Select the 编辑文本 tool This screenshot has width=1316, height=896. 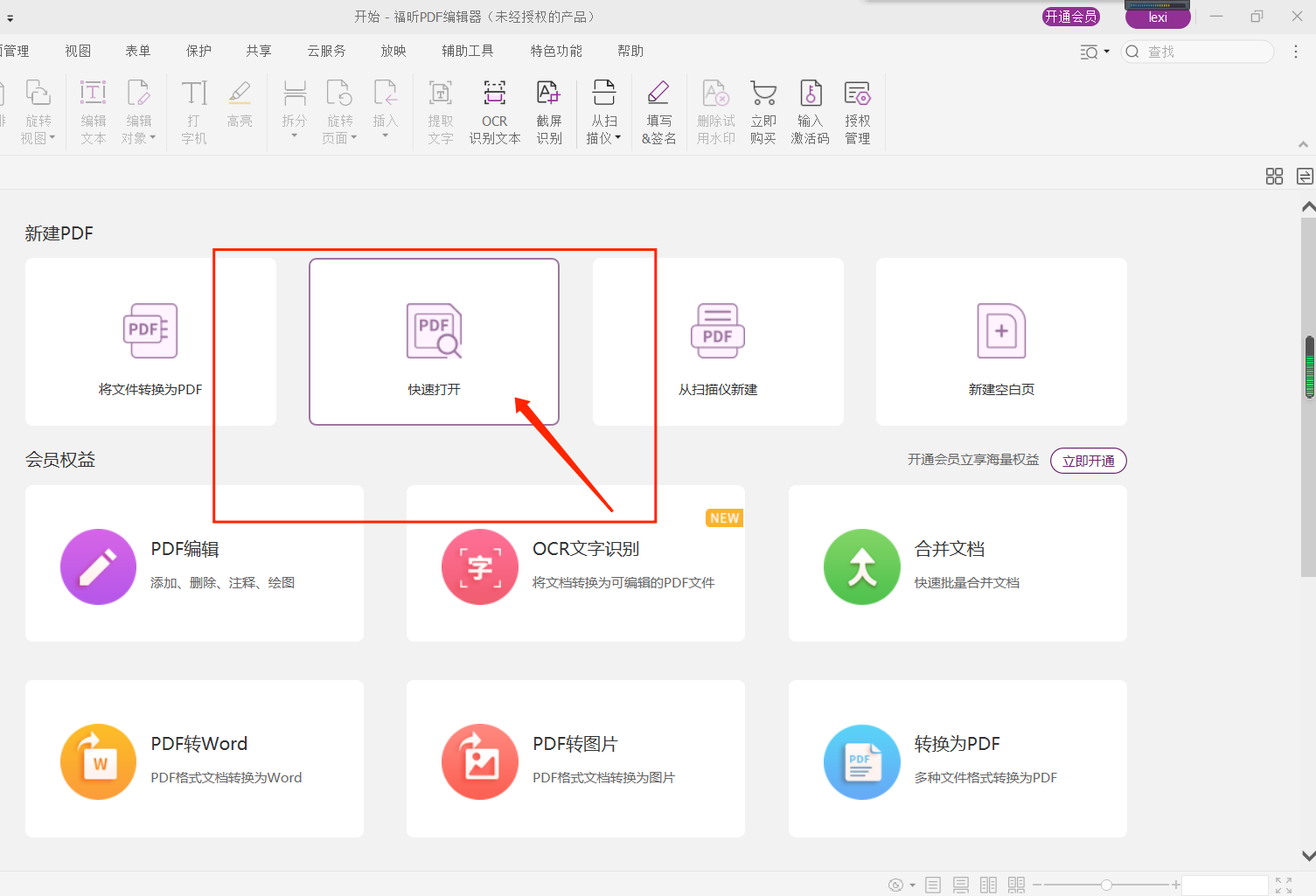[x=93, y=112]
